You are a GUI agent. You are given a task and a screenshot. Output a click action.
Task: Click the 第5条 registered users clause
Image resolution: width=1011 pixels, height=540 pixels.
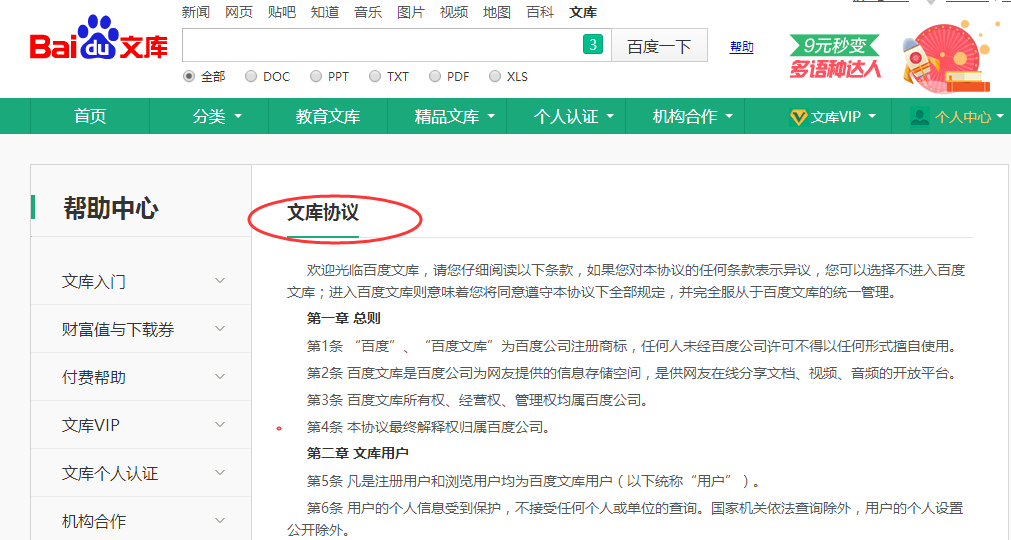[x=533, y=481]
